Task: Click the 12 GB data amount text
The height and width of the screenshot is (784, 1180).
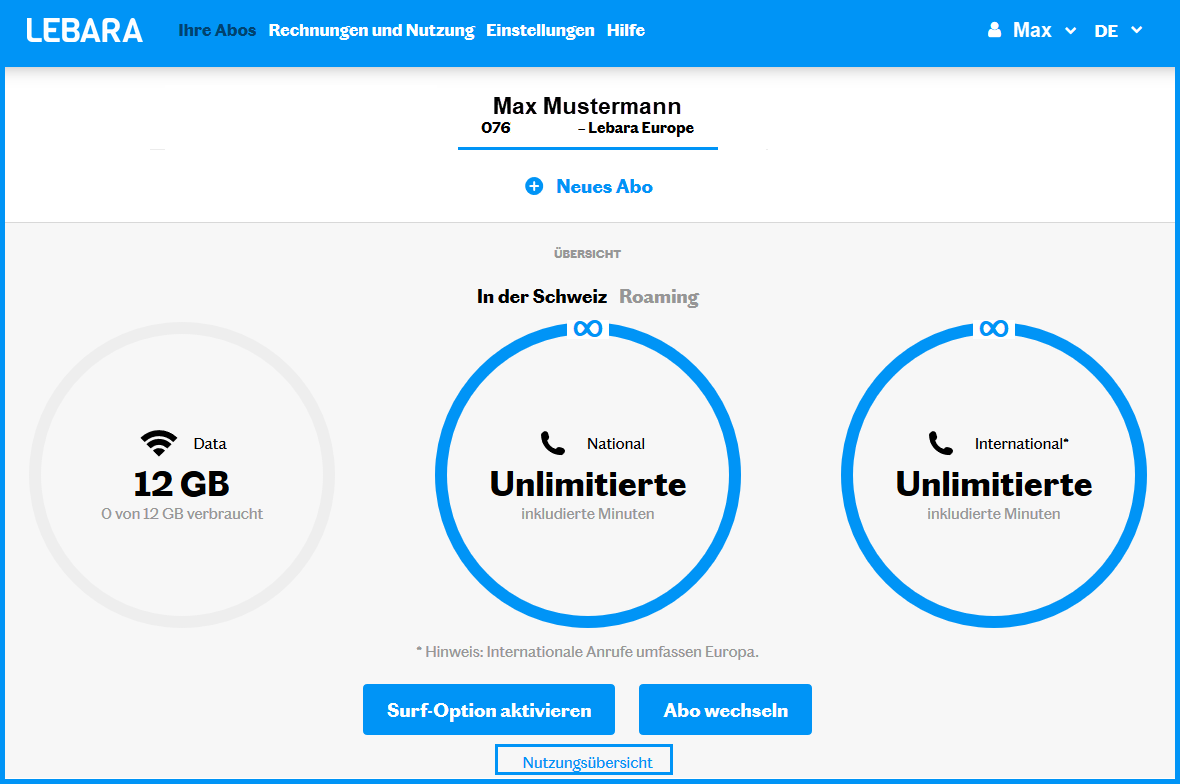Action: click(181, 484)
